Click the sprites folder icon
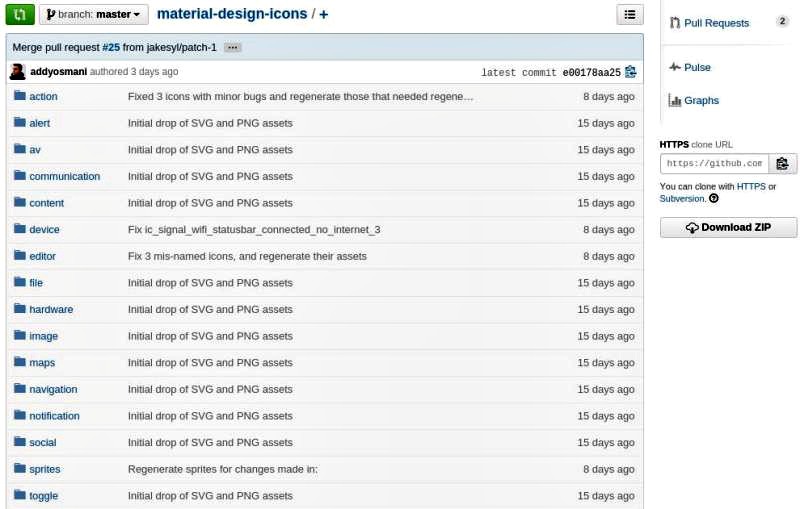 pyautogui.click(x=20, y=468)
